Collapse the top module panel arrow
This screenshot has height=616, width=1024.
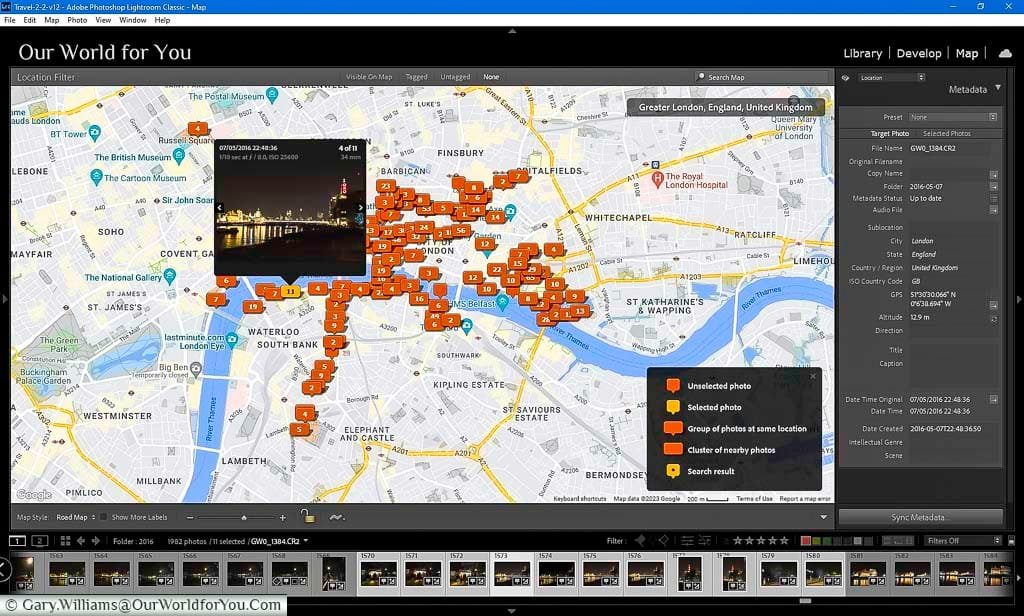tap(512, 31)
